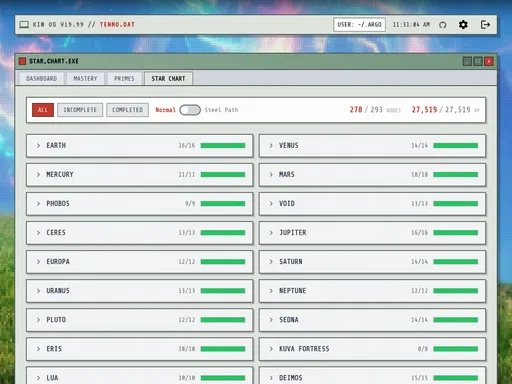Open the GitHub icon in top bar

[x=443, y=25]
